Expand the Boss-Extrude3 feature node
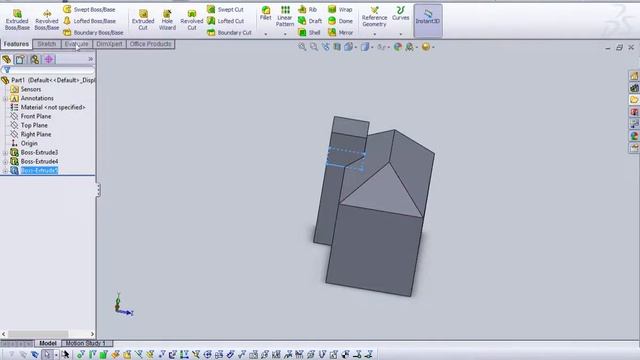This screenshot has height=360, width=640. [x=5, y=152]
